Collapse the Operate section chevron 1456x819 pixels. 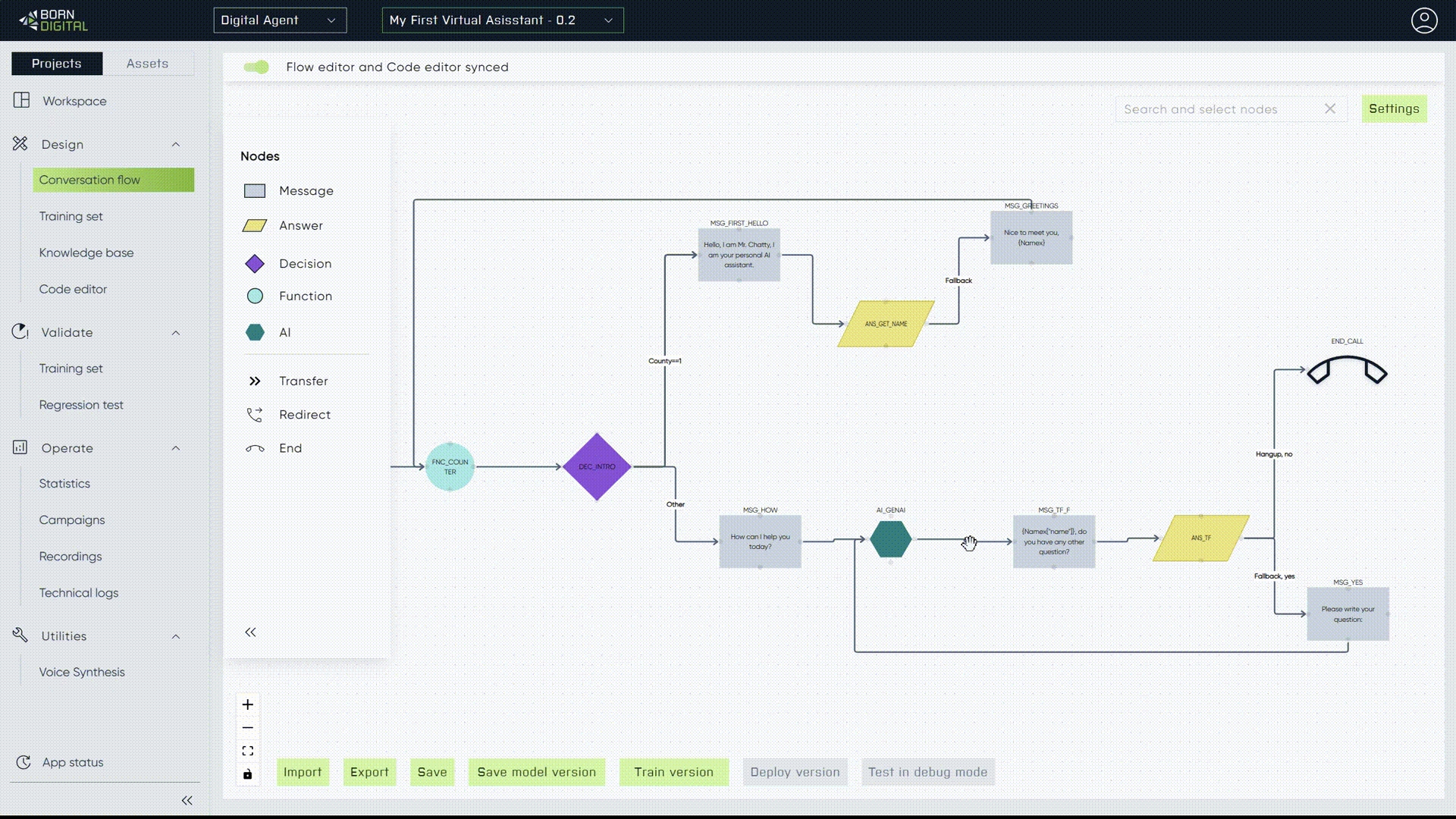tap(176, 448)
